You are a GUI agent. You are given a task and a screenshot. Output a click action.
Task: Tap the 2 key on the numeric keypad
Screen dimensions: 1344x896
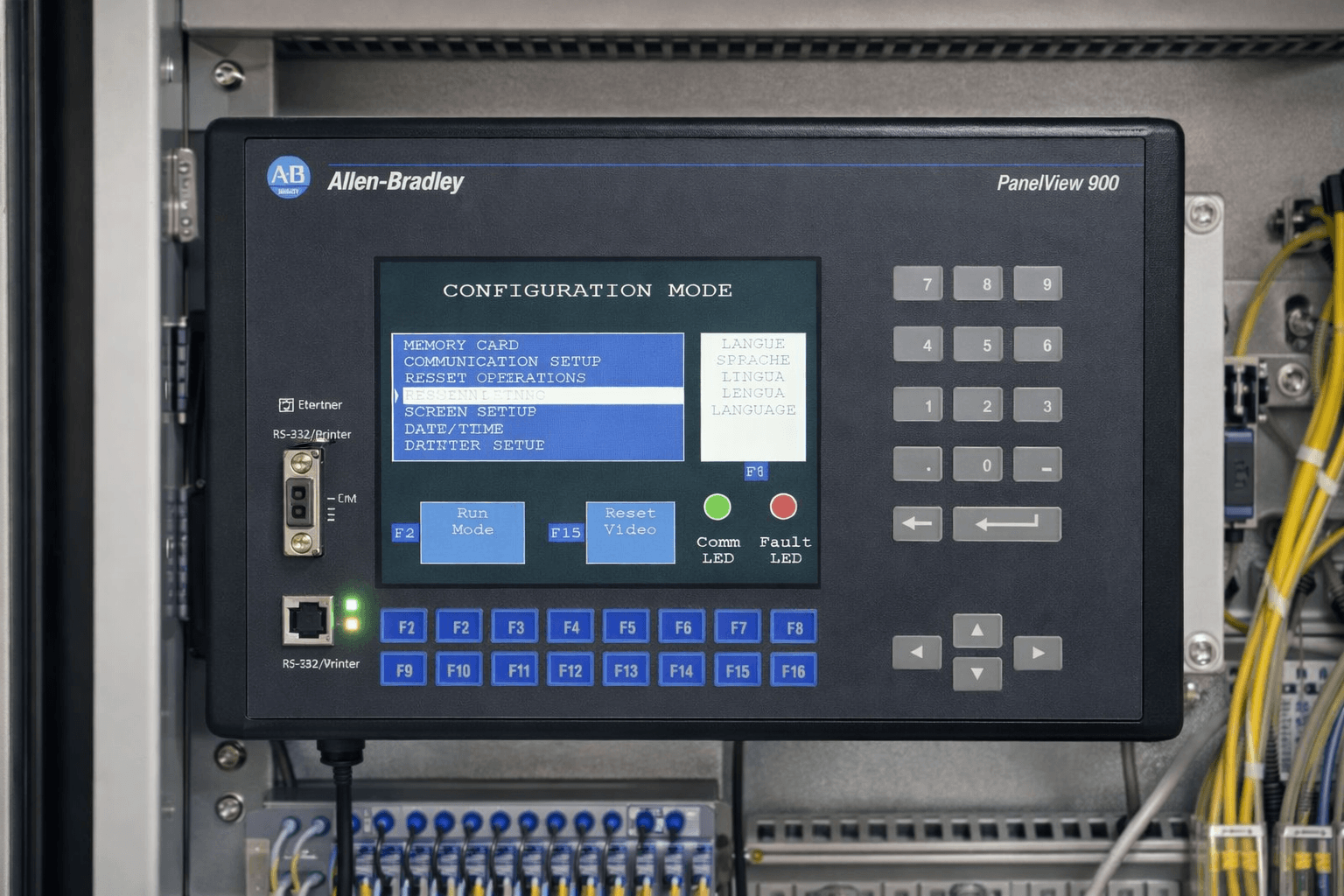tap(978, 405)
